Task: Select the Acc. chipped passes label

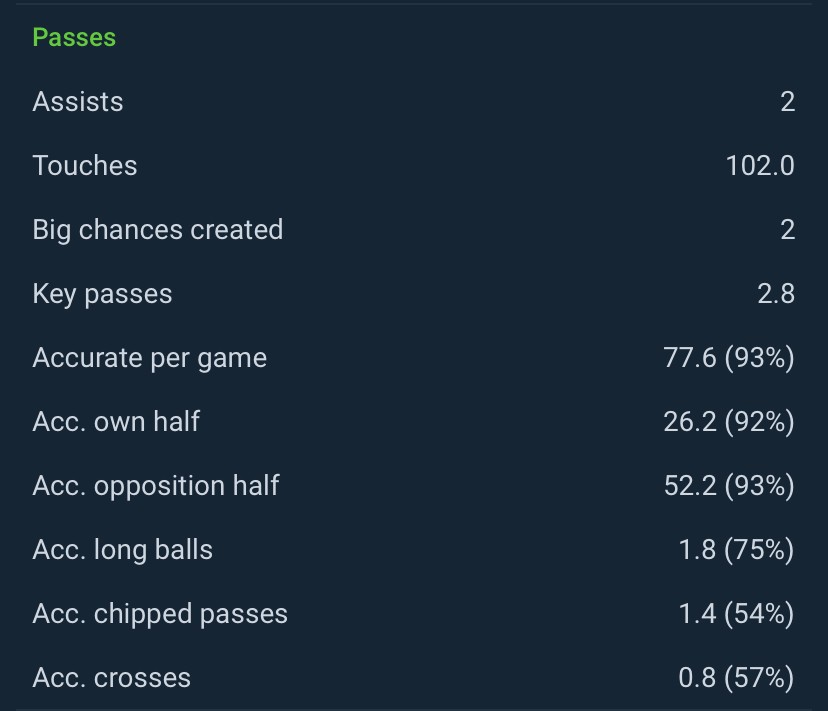Action: [x=160, y=614]
